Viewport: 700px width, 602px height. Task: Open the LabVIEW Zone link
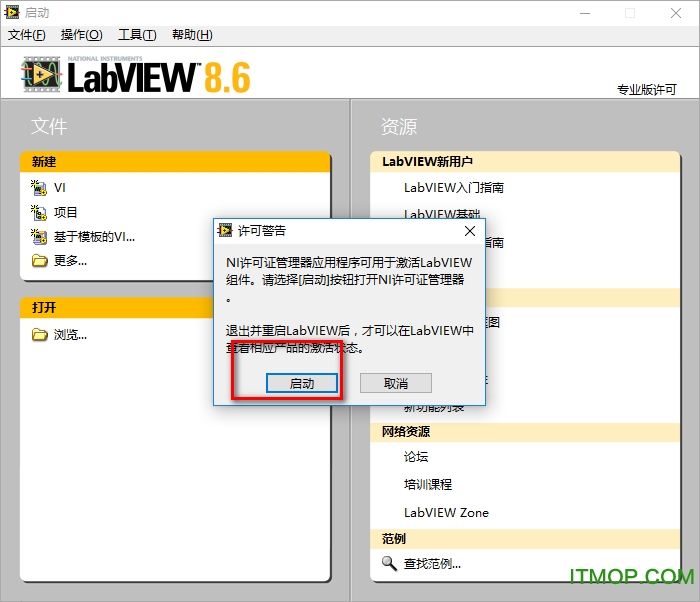pyautogui.click(x=446, y=513)
